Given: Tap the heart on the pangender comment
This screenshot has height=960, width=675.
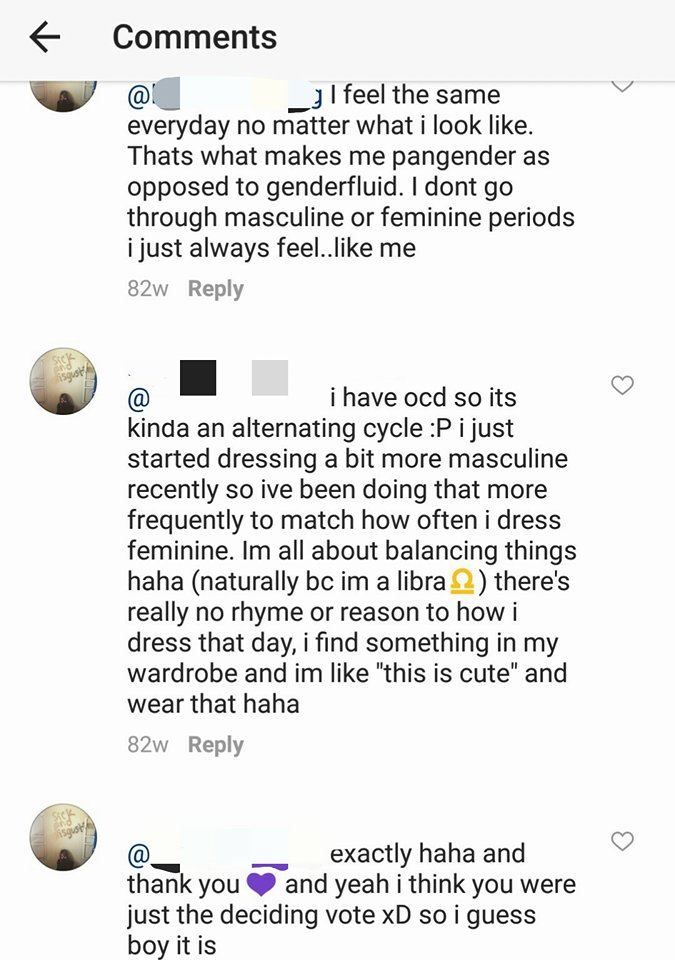Looking at the screenshot, I should (622, 86).
